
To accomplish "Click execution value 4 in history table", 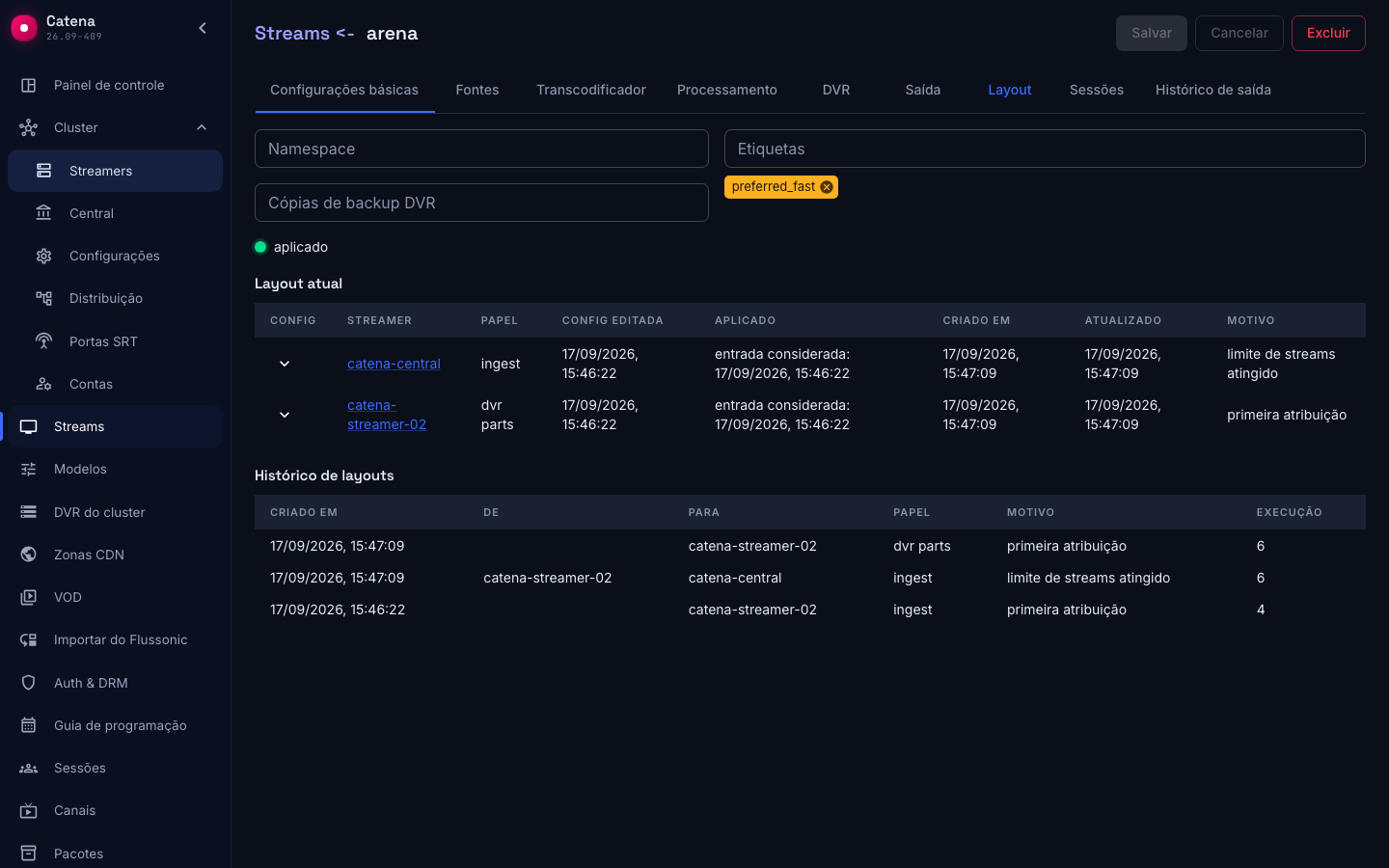I will (x=1261, y=610).
